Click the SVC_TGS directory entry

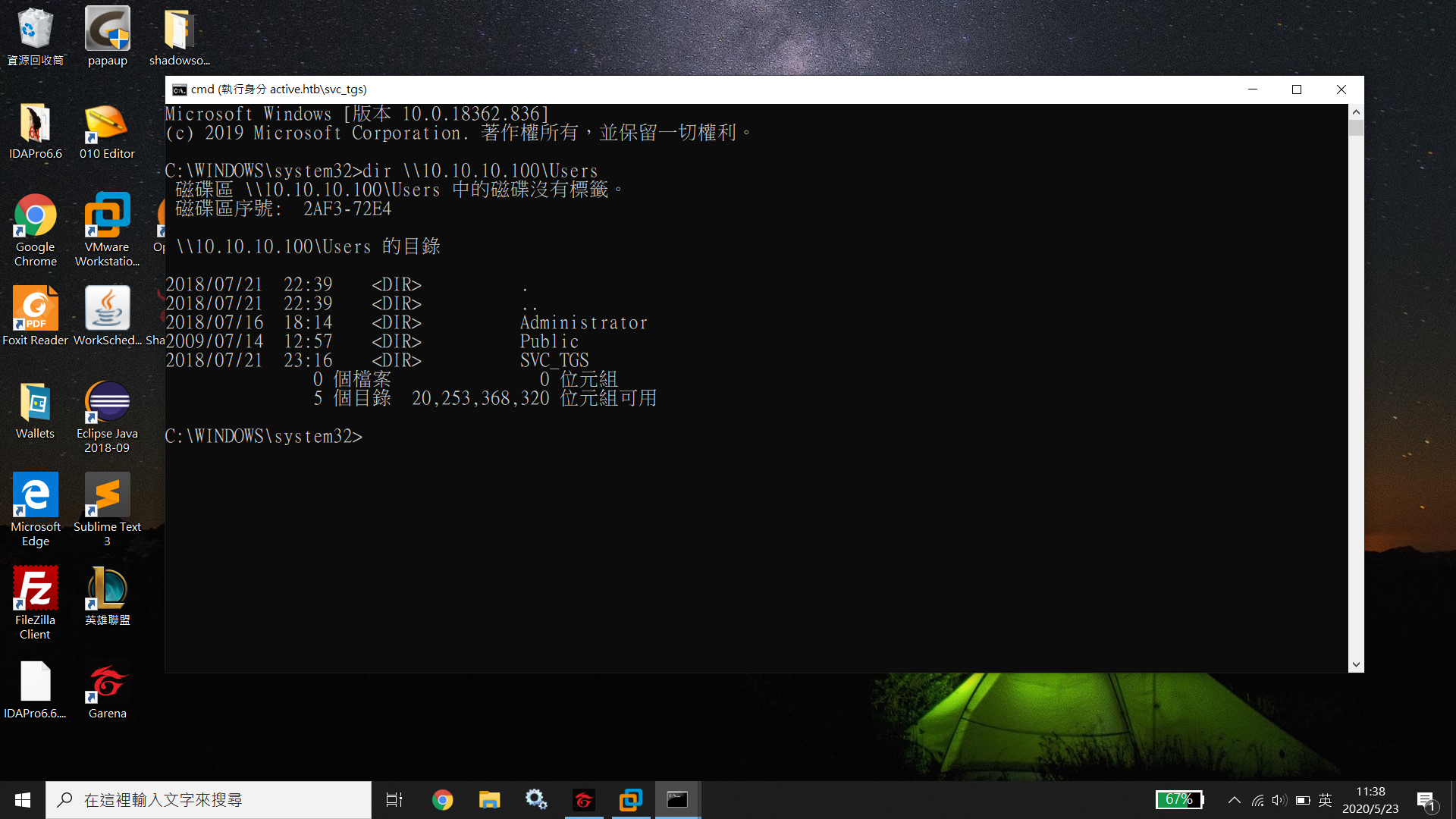point(554,360)
